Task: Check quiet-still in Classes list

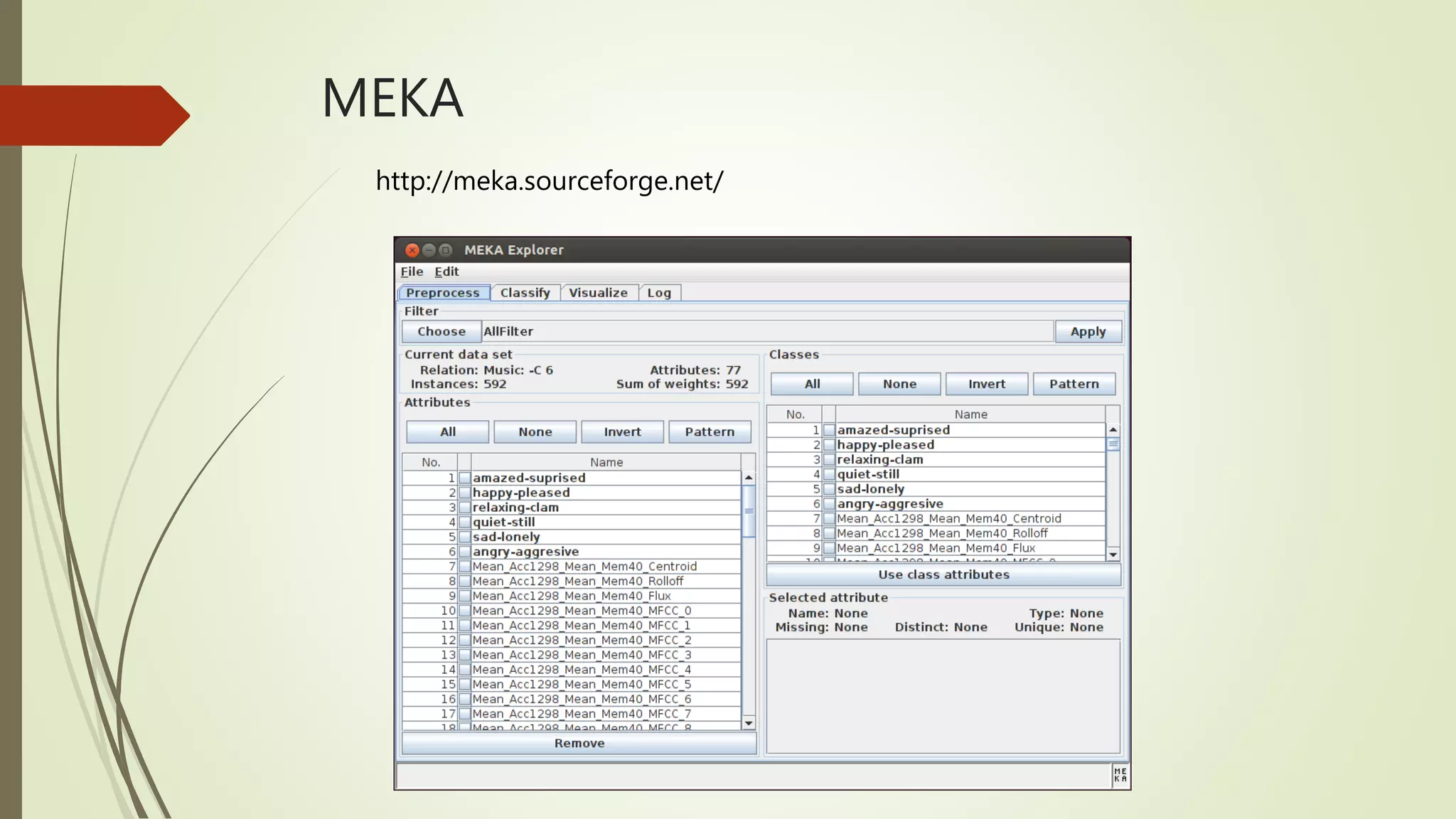Action: coord(829,474)
